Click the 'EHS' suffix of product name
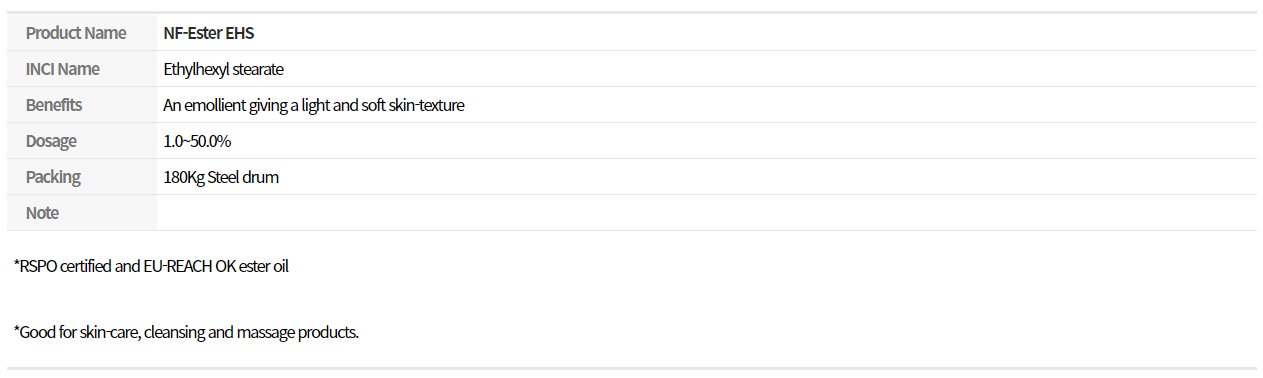Image resolution: width=1263 pixels, height=378 pixels. pyautogui.click(x=241, y=33)
